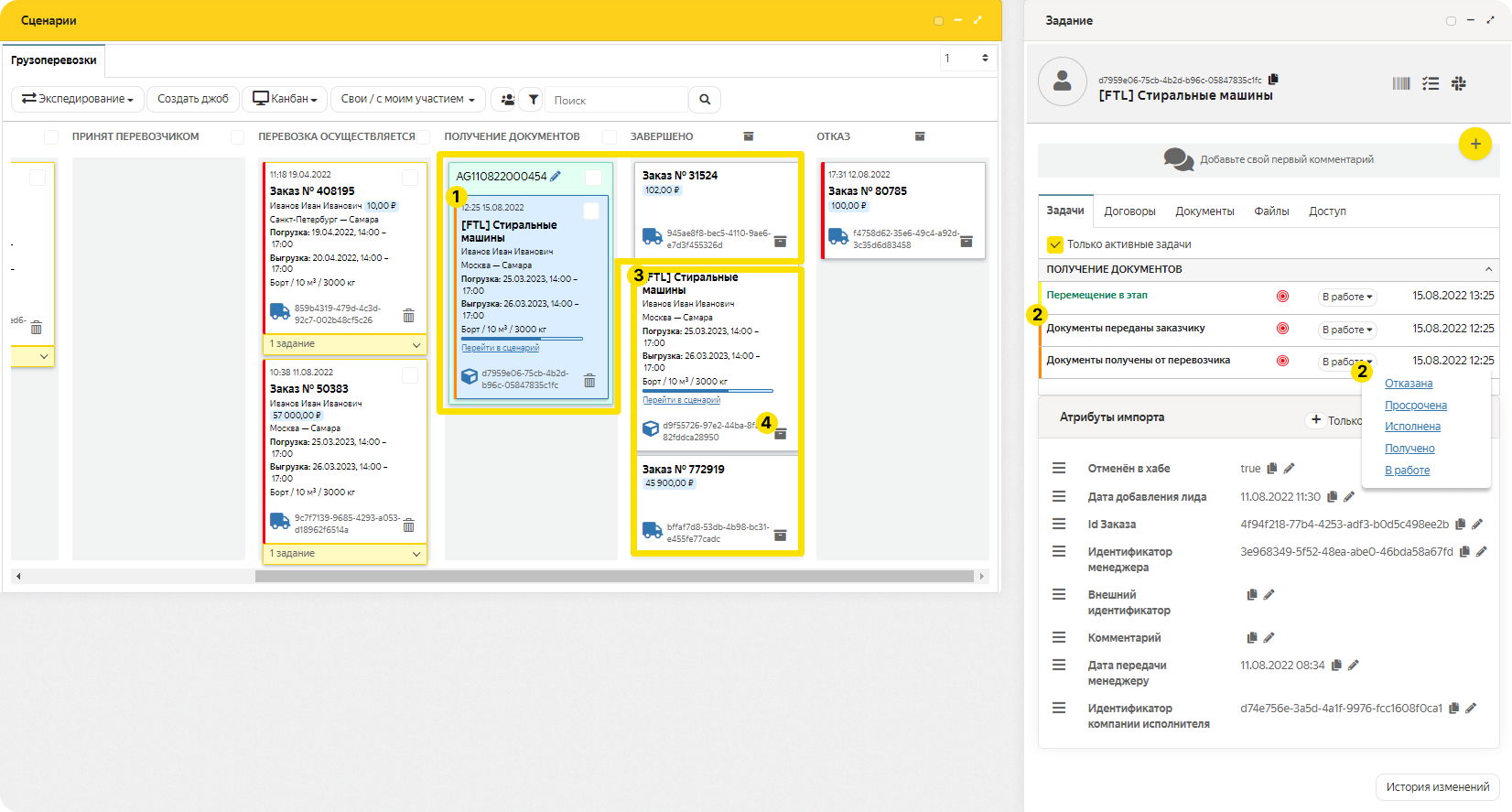Click the yellow plus add button
This screenshot has height=812, width=1512.
1474,144
